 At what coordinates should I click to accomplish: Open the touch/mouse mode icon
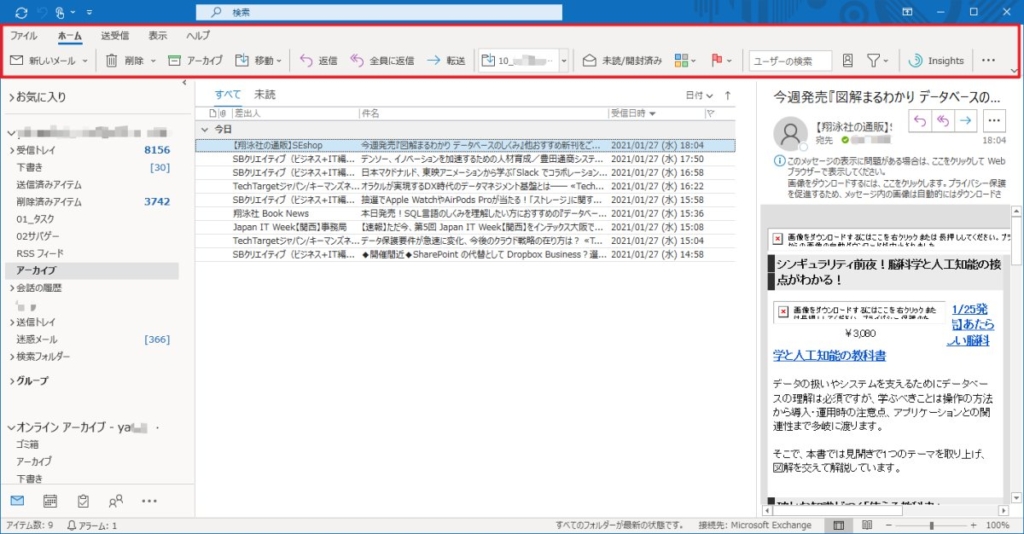point(61,12)
